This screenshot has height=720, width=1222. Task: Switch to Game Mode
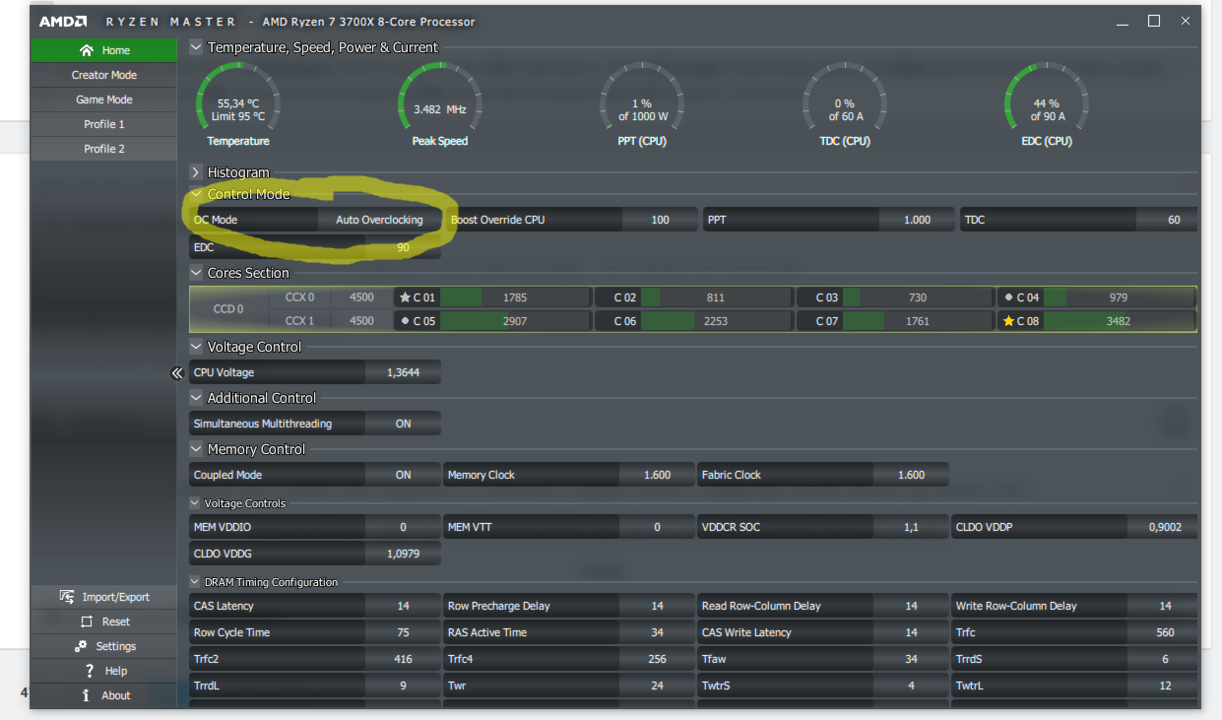click(104, 100)
